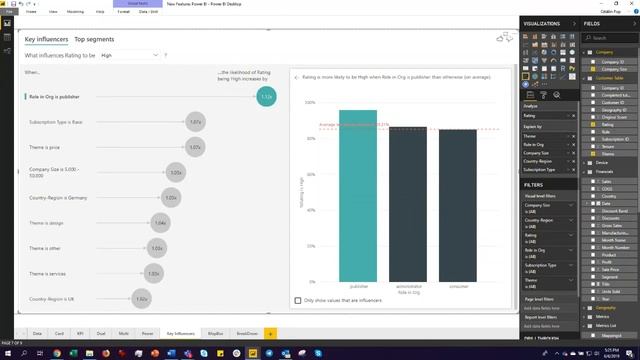The height and width of the screenshot is (360, 640).
Task: Open Excel from the taskbar
Action: (73, 353)
